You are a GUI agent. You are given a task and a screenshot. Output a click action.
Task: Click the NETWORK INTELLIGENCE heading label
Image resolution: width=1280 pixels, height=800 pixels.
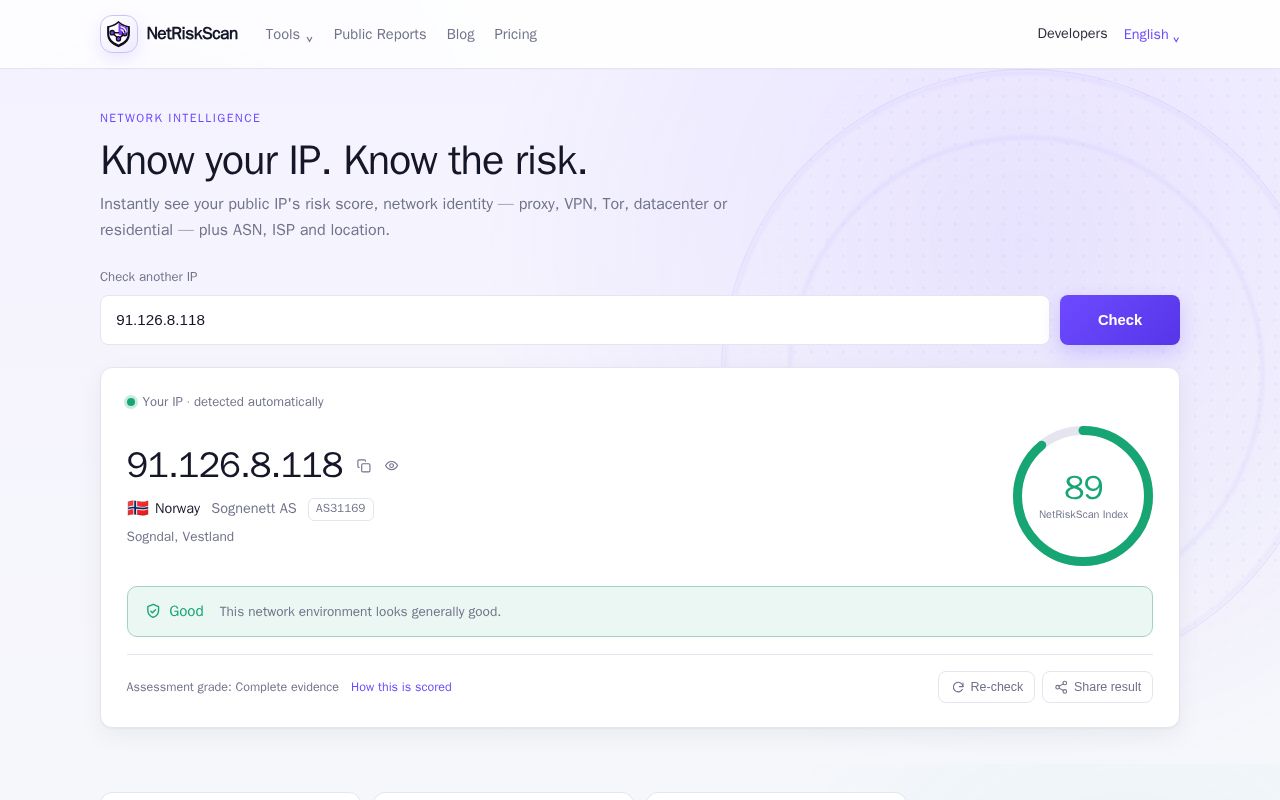(x=180, y=118)
